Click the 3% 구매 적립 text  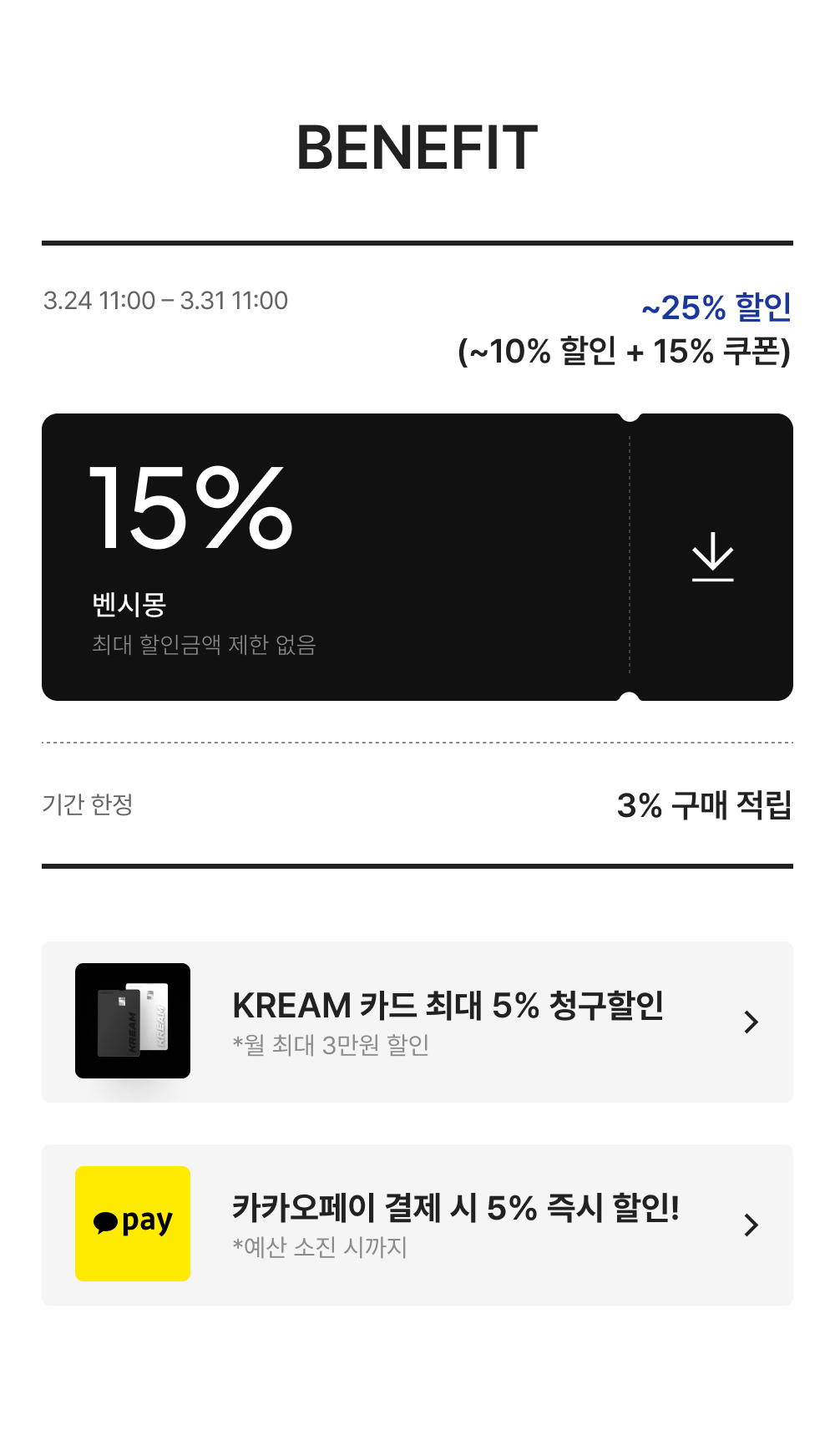(x=703, y=805)
